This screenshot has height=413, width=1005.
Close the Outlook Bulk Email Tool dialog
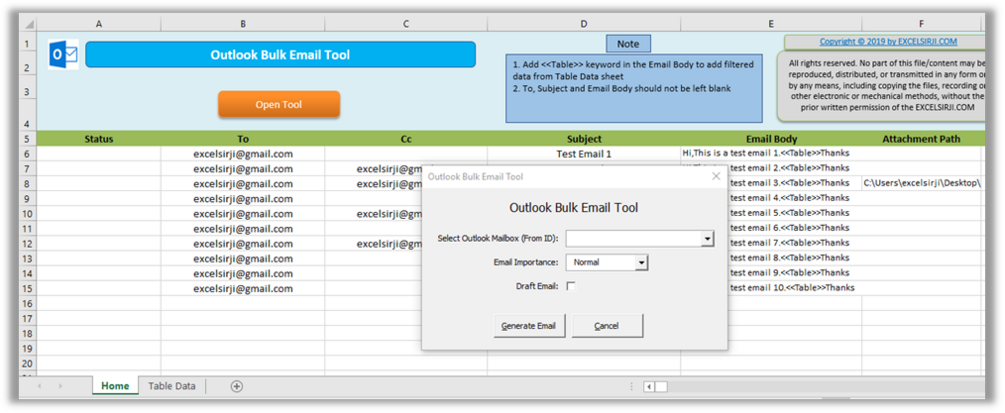(x=717, y=176)
